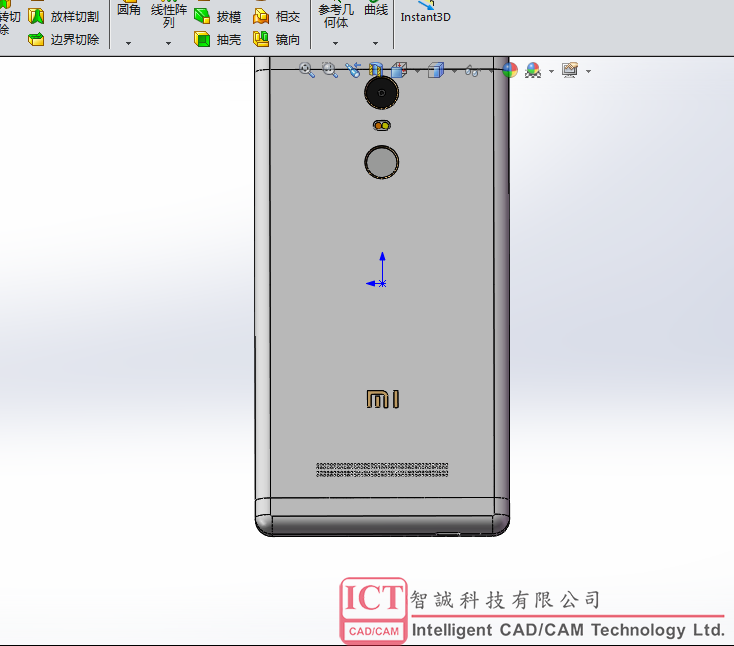Select the MI logo on phone back

383,399
